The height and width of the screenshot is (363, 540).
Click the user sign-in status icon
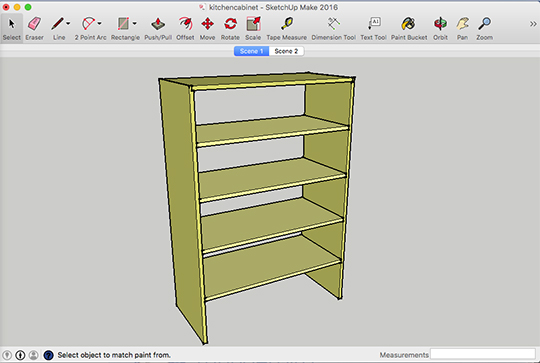tap(33, 355)
